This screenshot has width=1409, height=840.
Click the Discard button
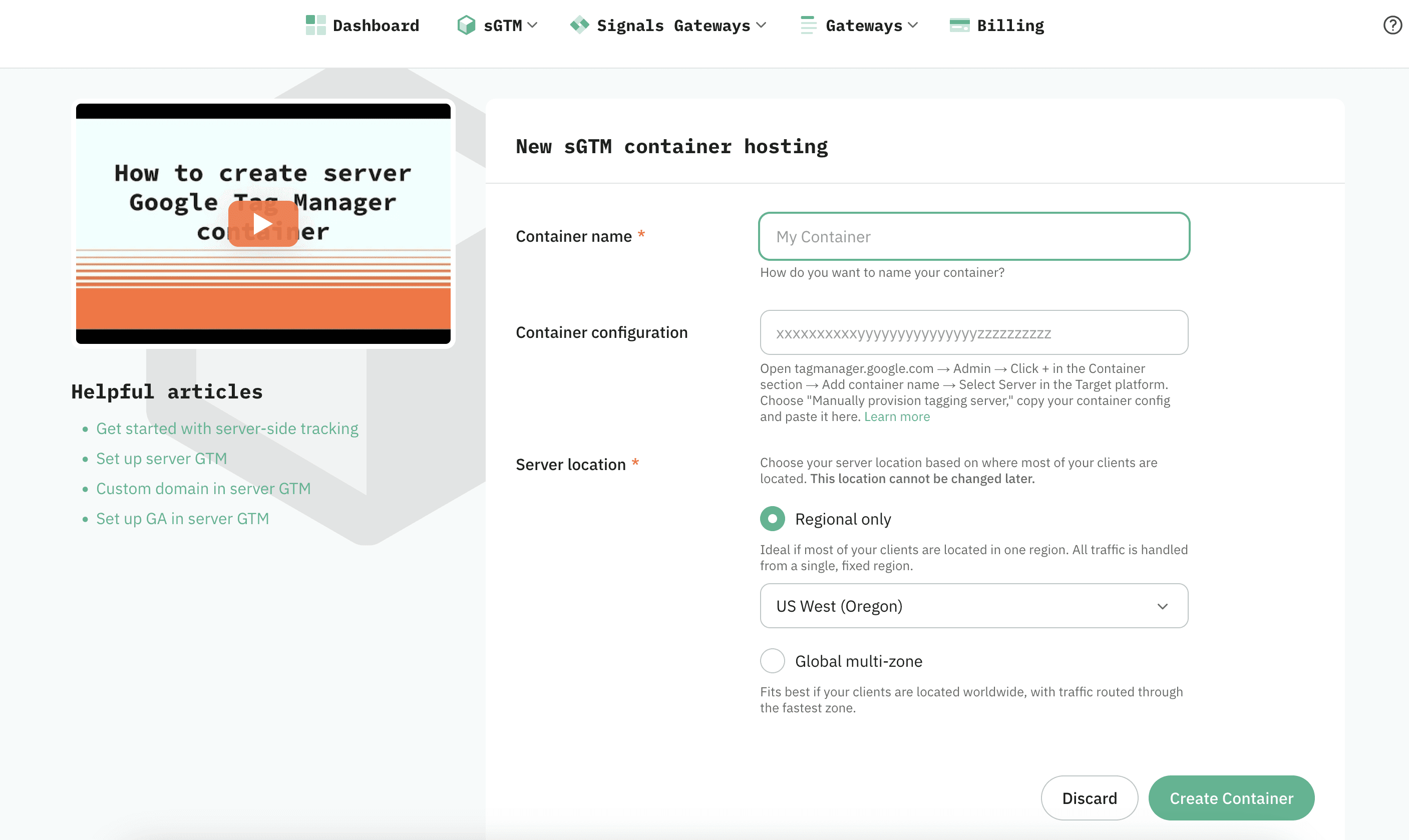coord(1089,798)
